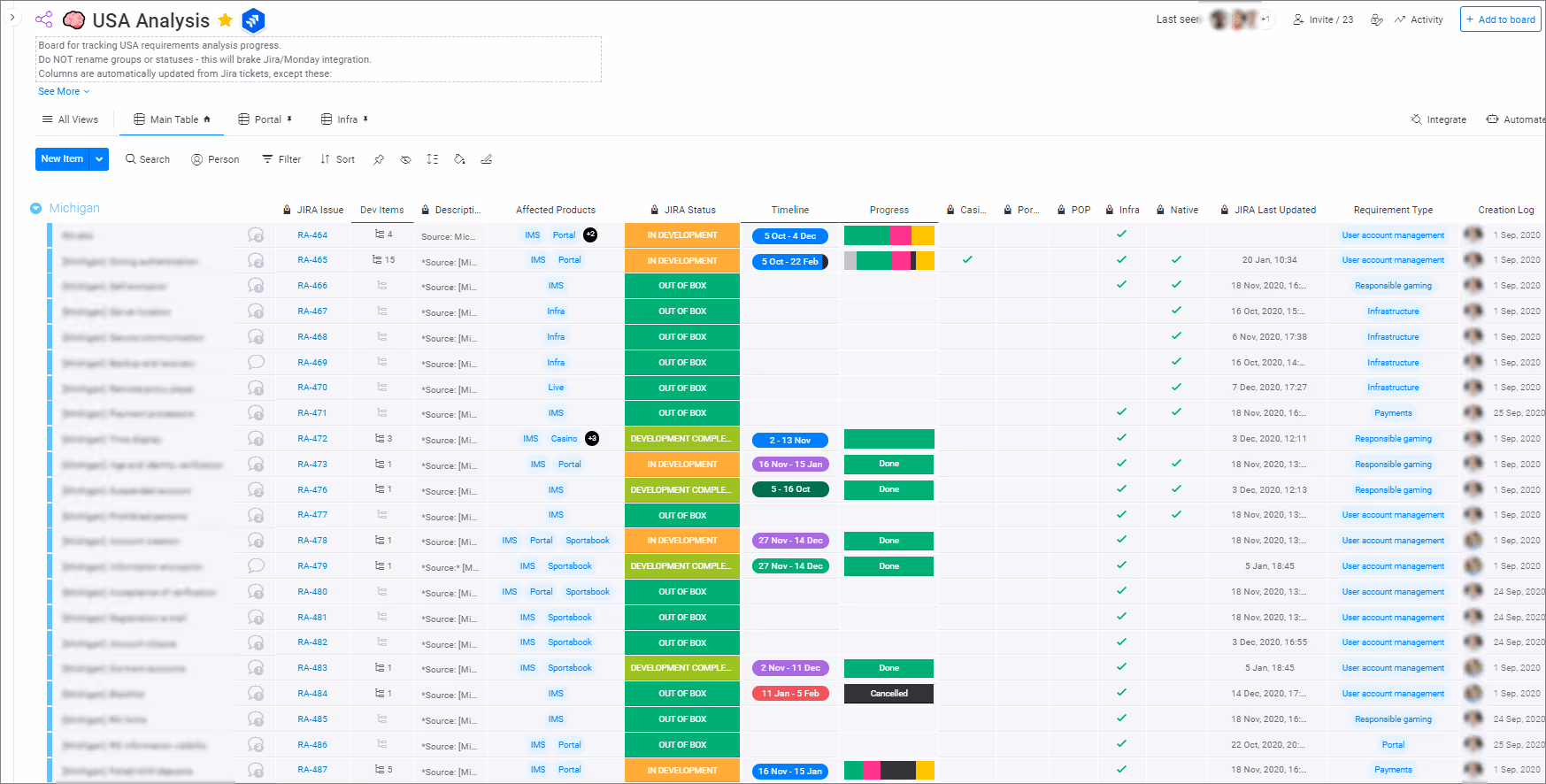Switch to the Main Table view
1546x784 pixels.
(173, 119)
